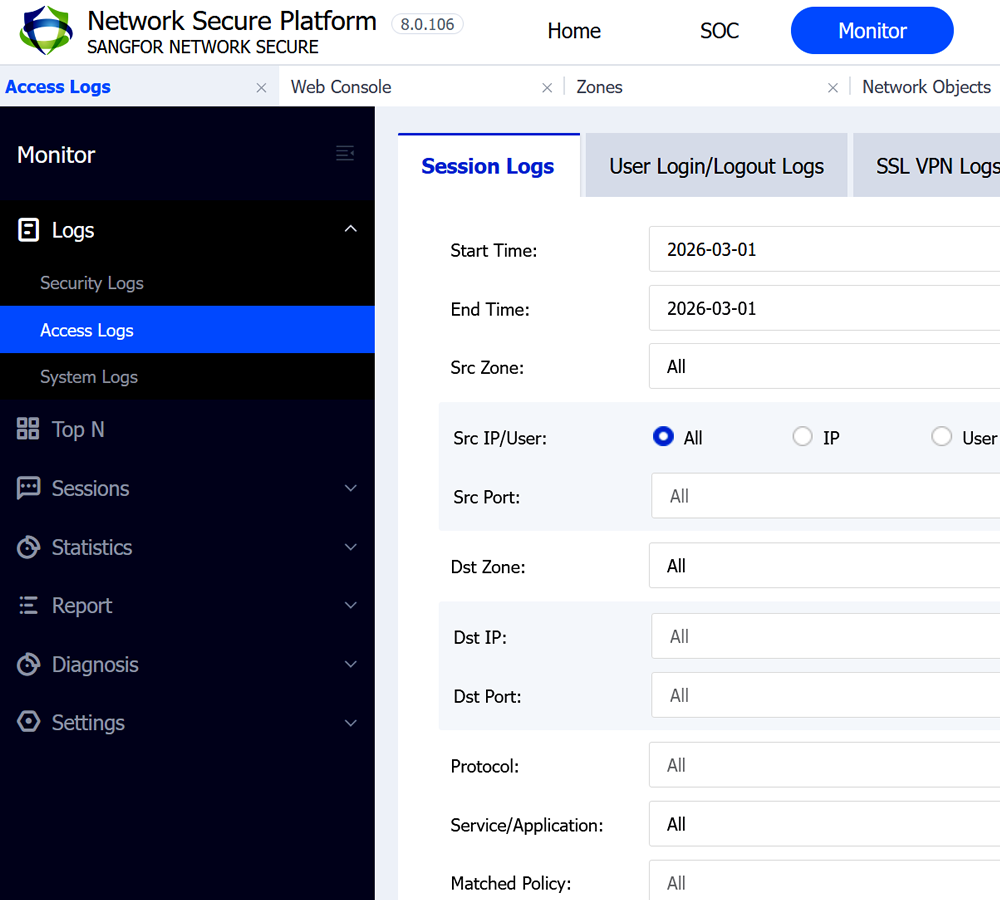Click the Sessions chat bubble icon
The height and width of the screenshot is (900, 1000).
29,488
